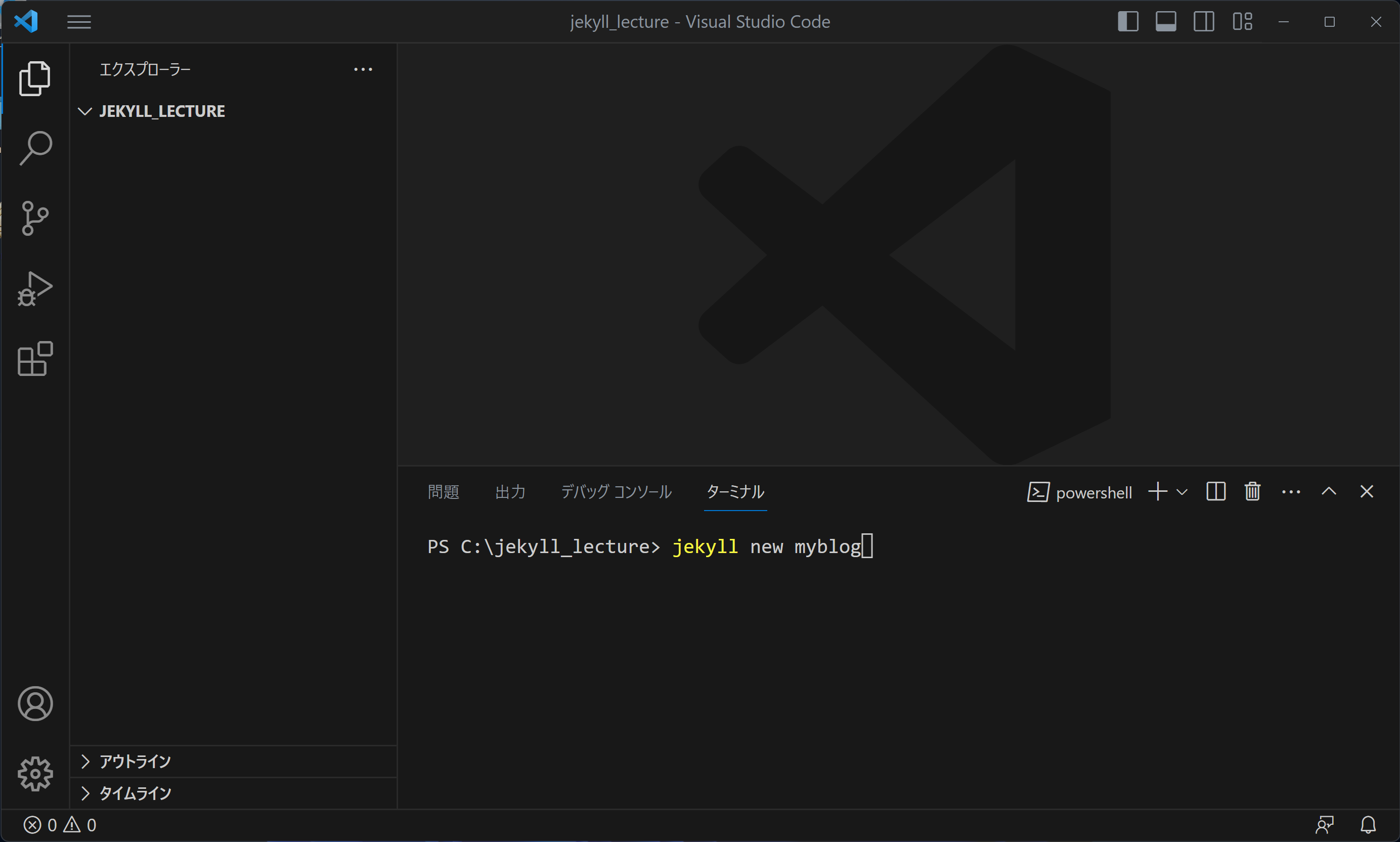Maximize the panel size with chevron
Viewport: 1400px width, 842px height.
(1329, 491)
